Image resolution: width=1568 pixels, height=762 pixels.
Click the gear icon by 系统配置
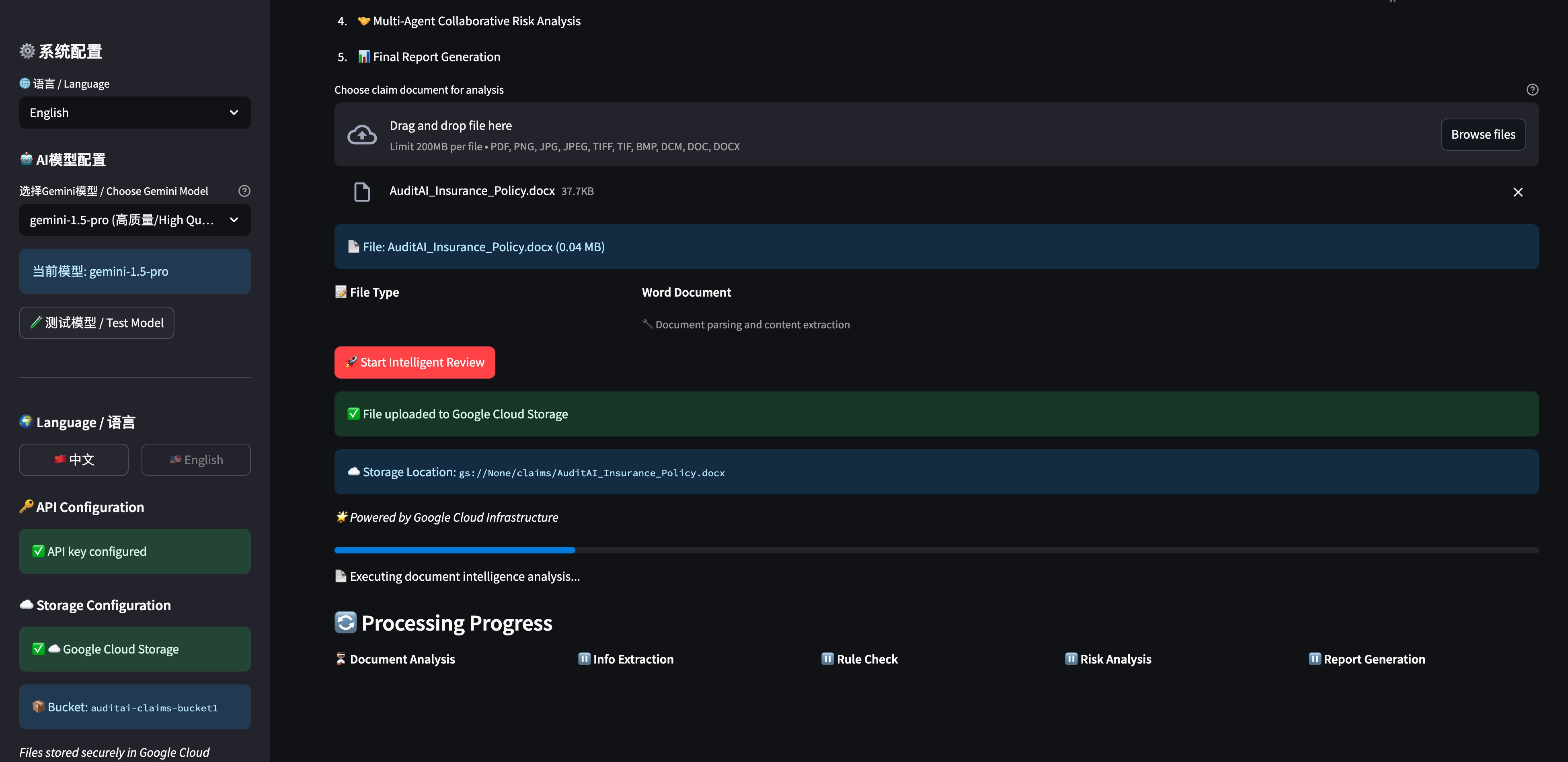coord(27,51)
